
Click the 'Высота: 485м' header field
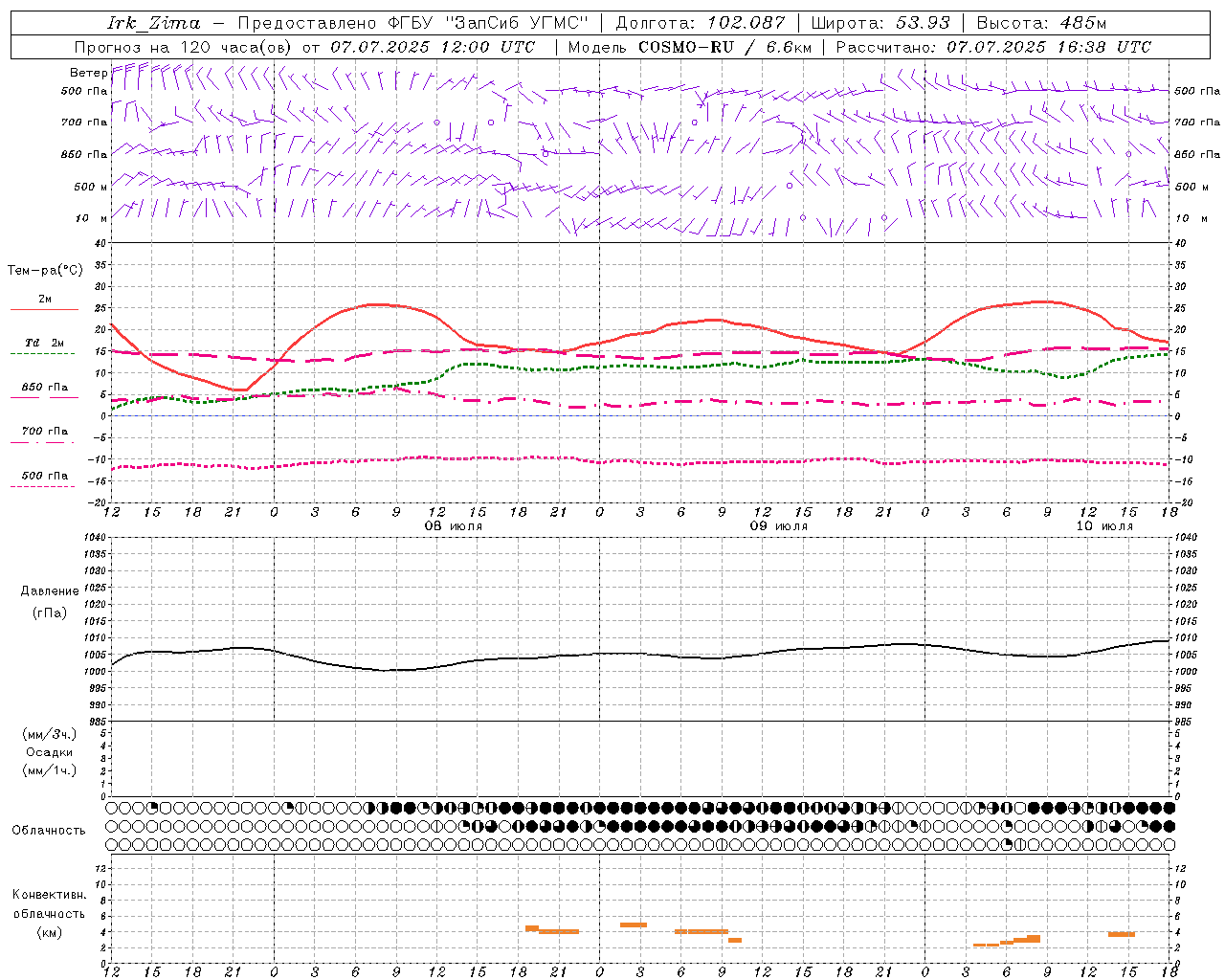(x=1041, y=23)
